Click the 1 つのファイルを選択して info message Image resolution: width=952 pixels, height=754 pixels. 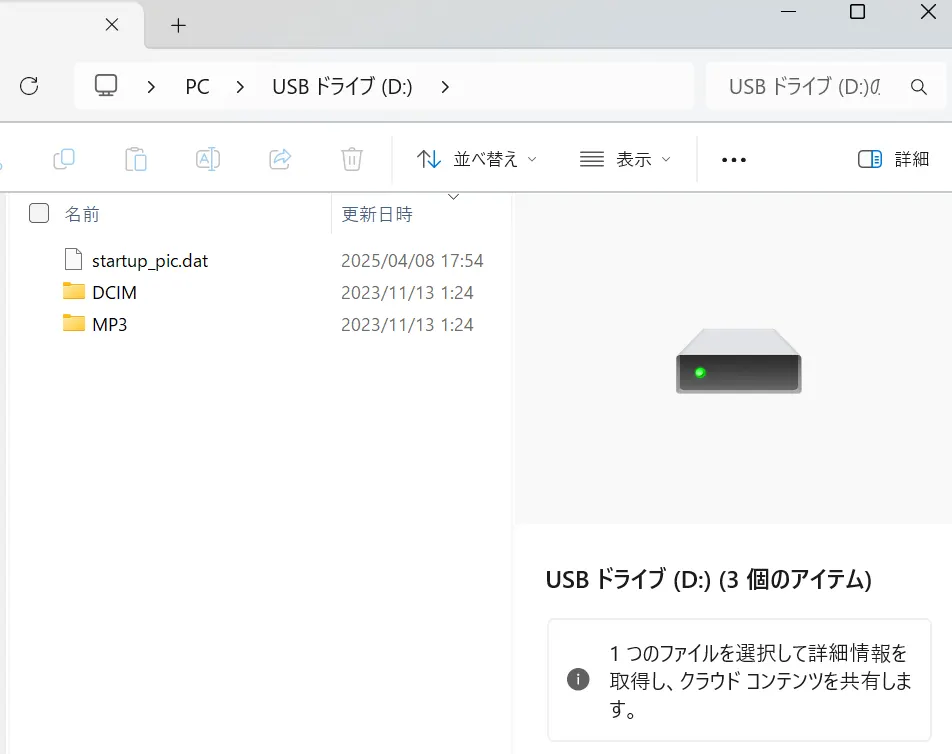pos(761,681)
